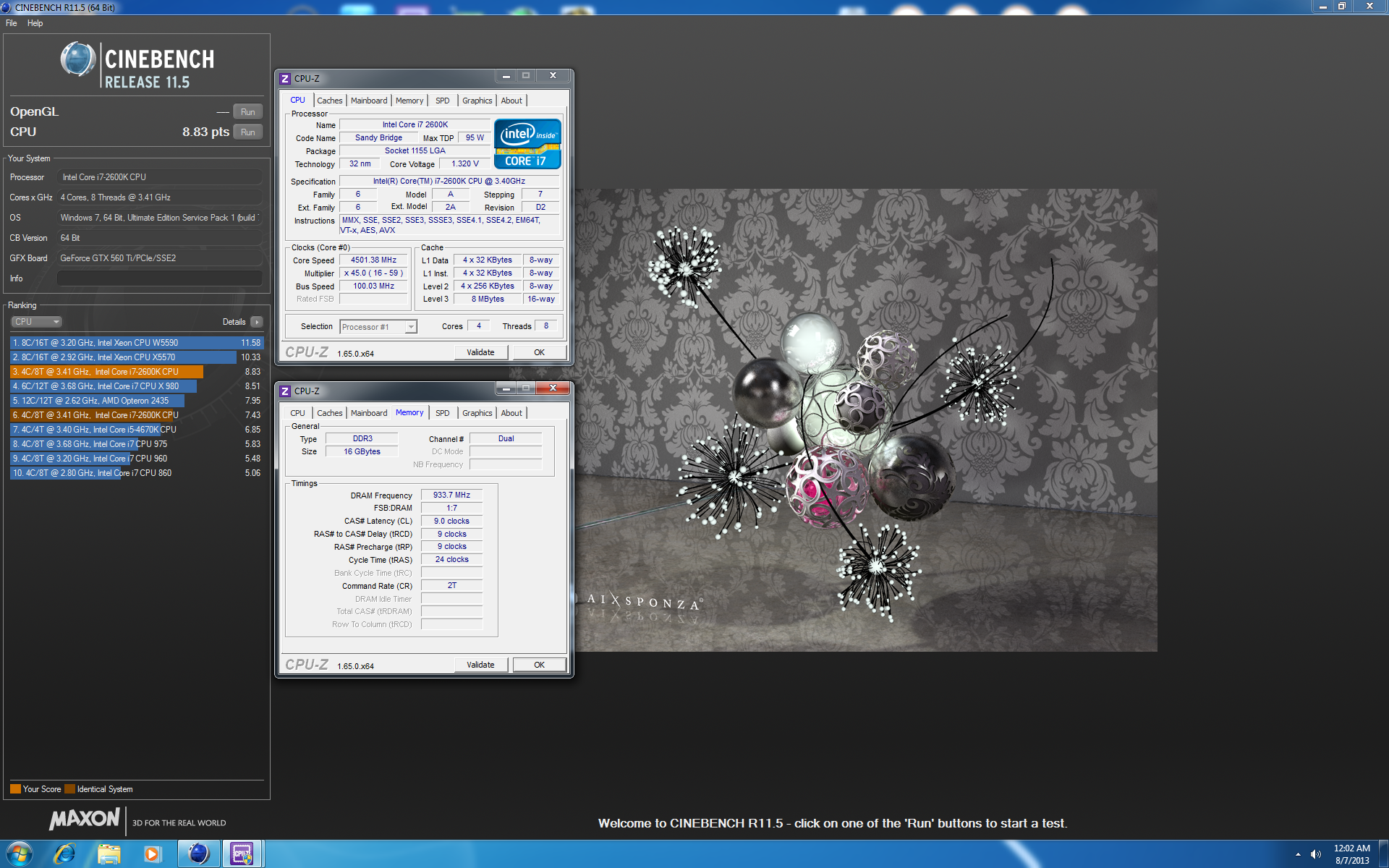Image resolution: width=1389 pixels, height=868 pixels.
Task: Click the Cinebench sphere logo in the panel
Action: 78,59
